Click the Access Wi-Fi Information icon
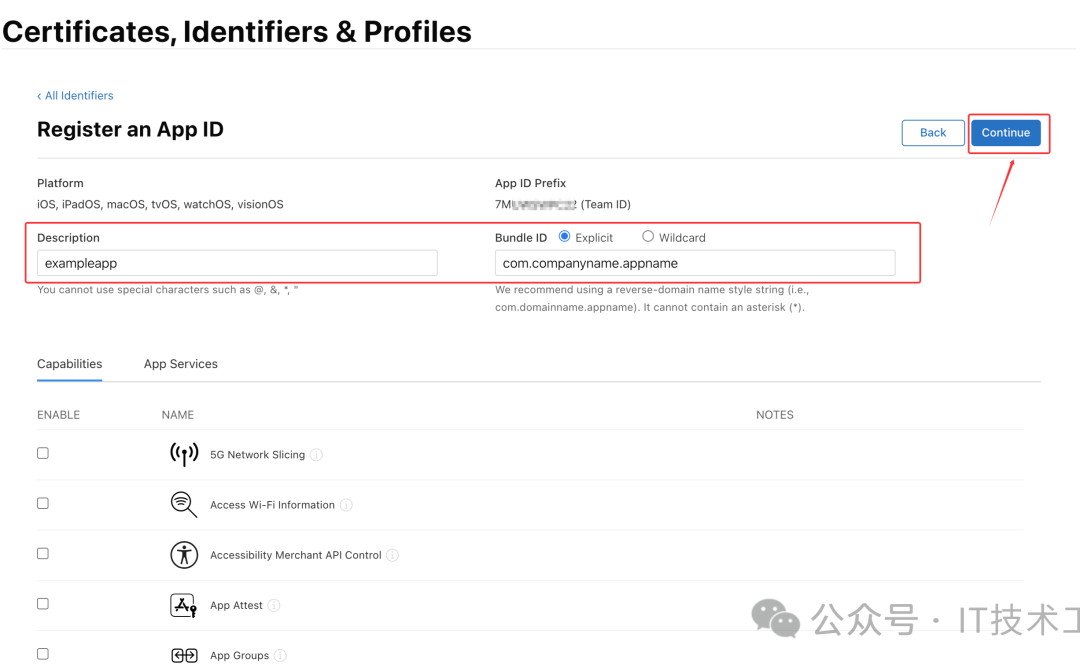Image resolution: width=1080 pixels, height=671 pixels. point(184,504)
